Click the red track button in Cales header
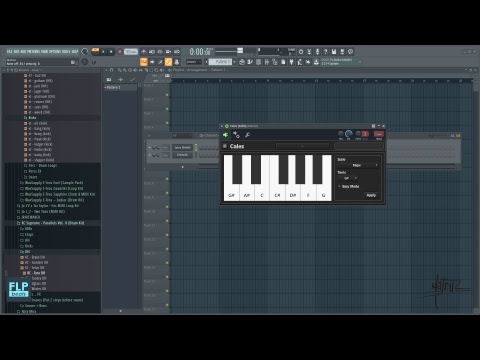Viewport: 480px width, 360px height. pos(379,134)
